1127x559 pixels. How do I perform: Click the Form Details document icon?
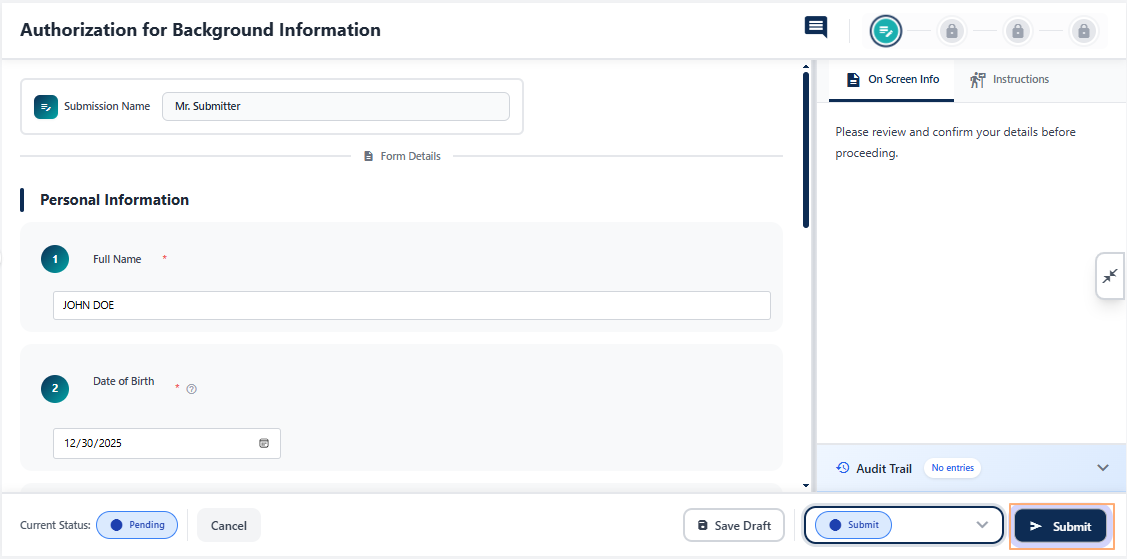pyautogui.click(x=369, y=156)
